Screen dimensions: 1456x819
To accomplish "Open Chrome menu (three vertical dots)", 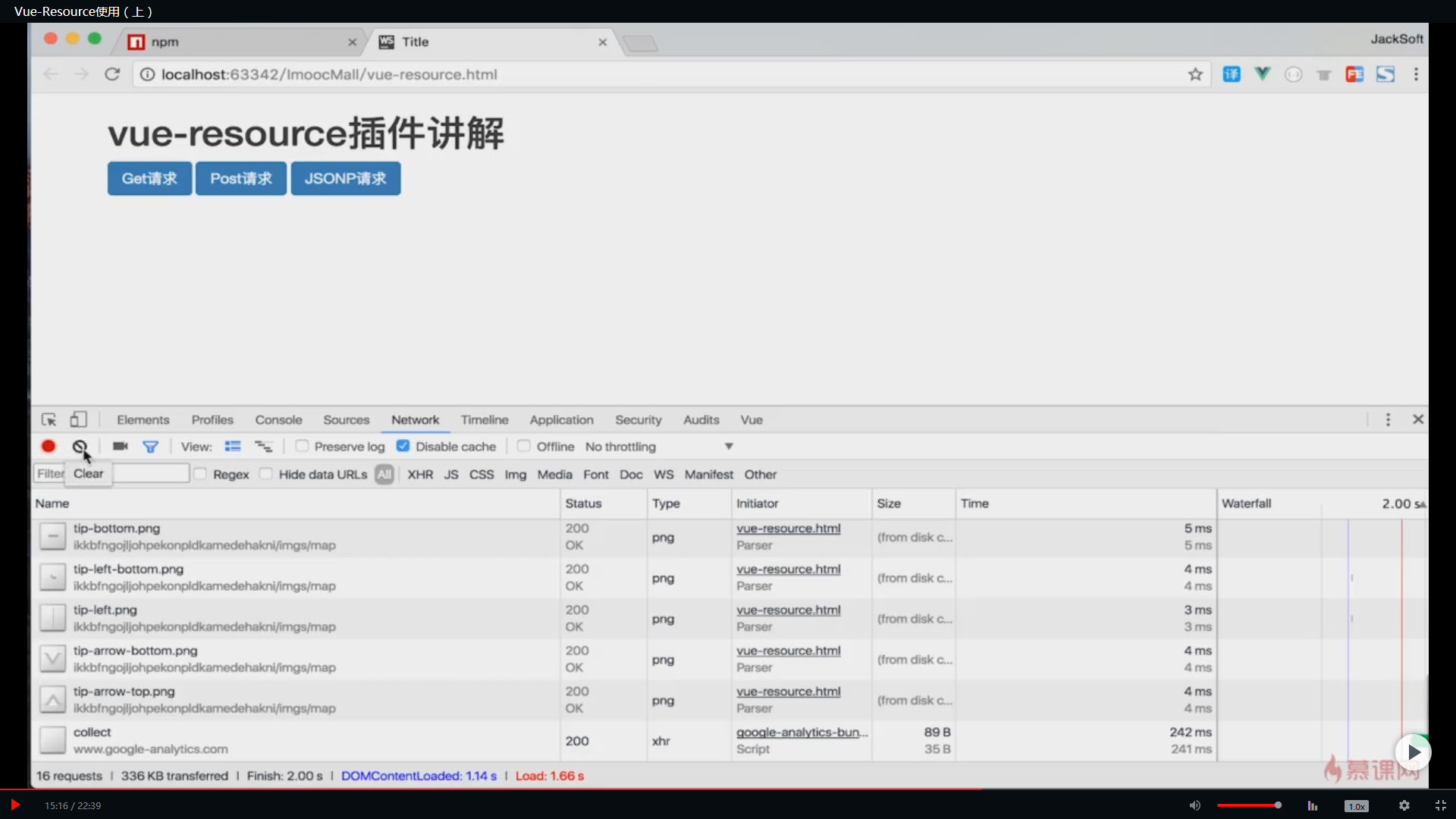I will pos(1417,74).
